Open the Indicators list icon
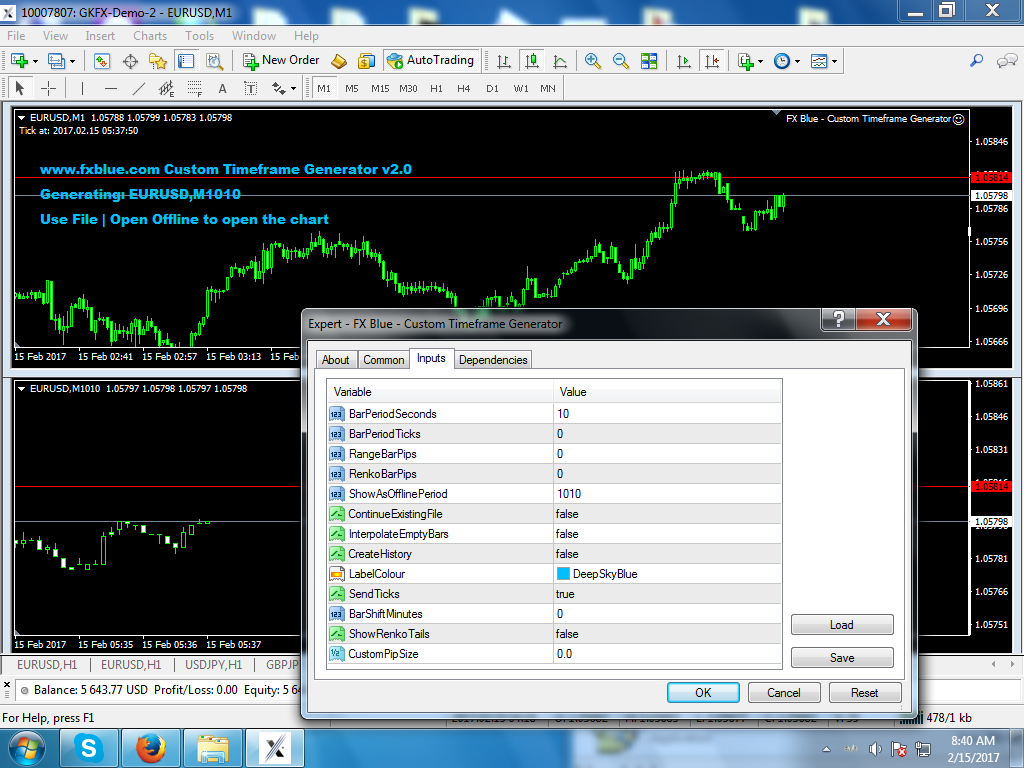This screenshot has width=1024, height=768. [x=746, y=61]
